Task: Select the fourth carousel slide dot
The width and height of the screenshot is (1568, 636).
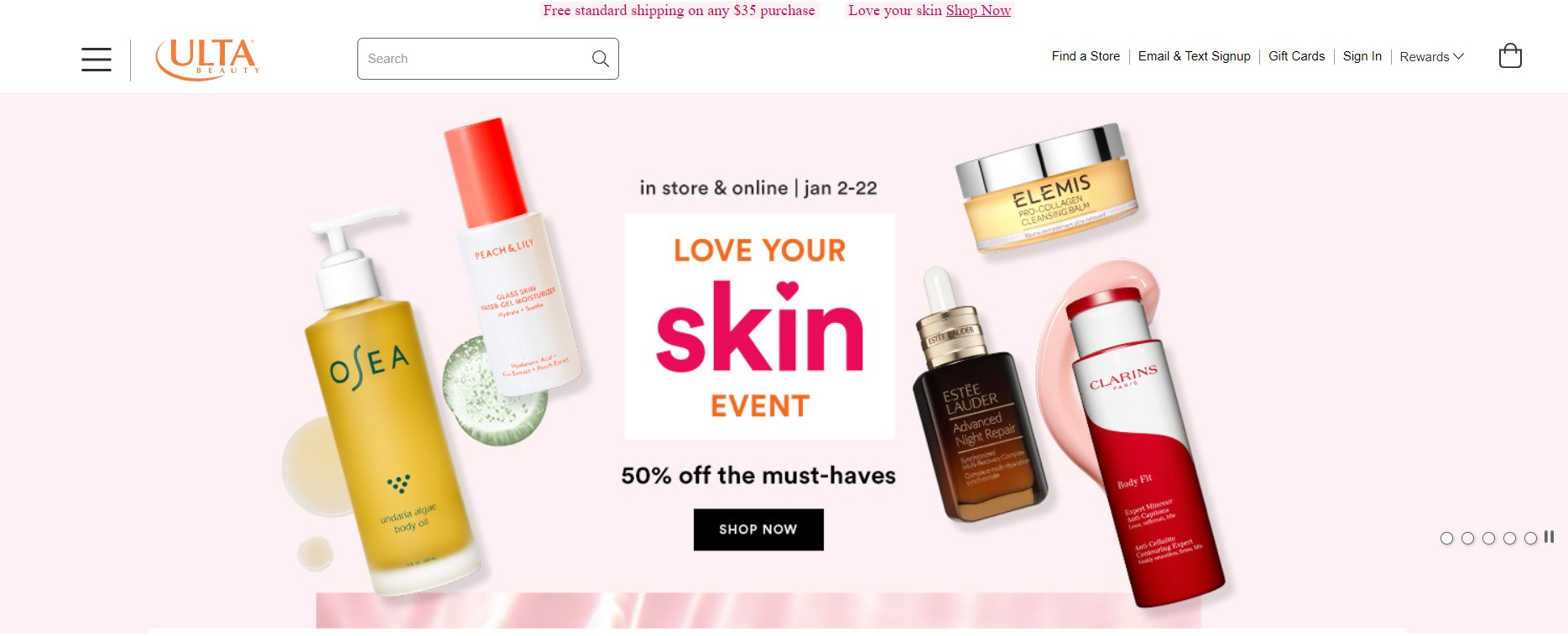Action: [1509, 539]
